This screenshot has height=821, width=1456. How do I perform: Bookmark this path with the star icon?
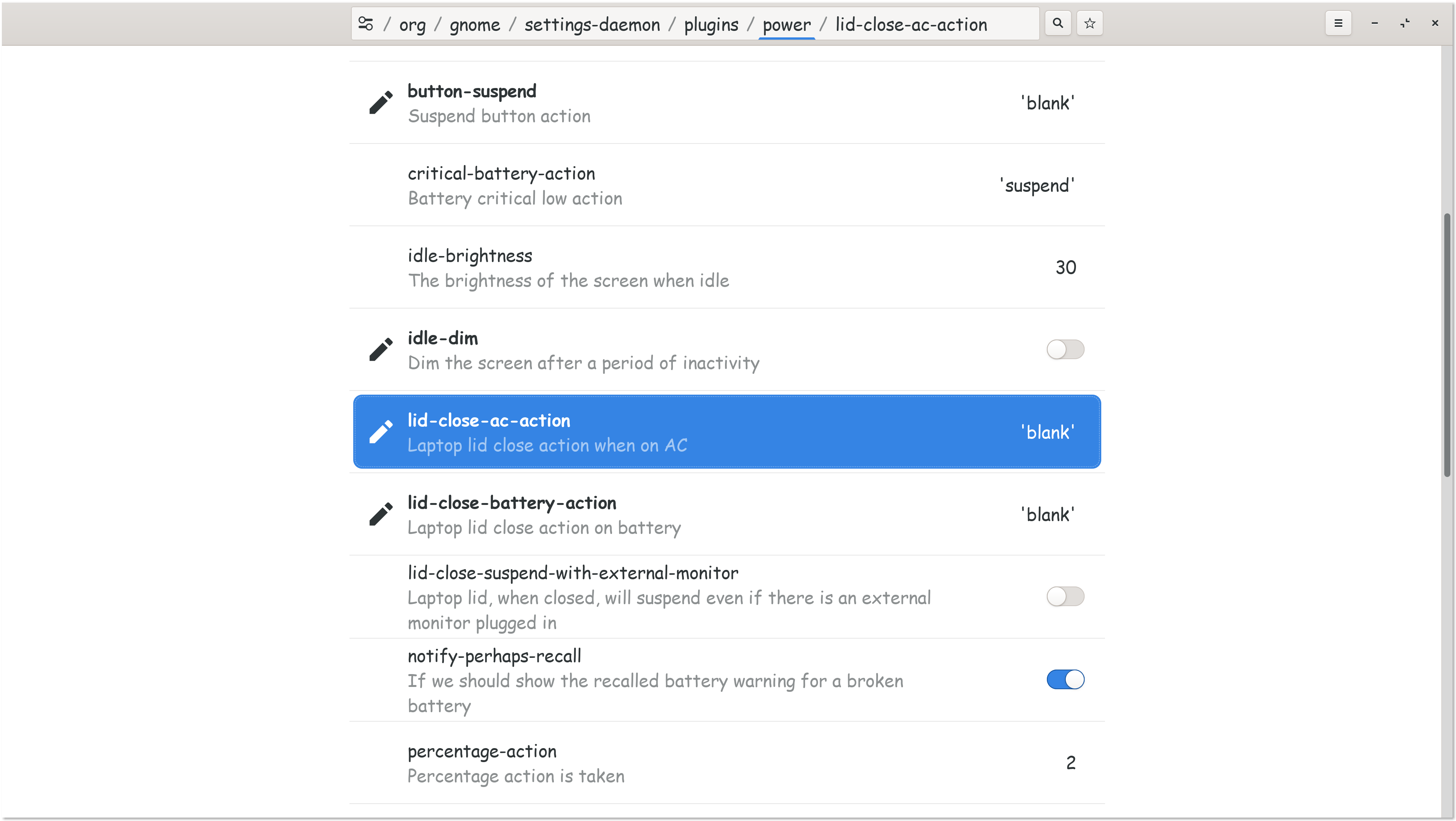coord(1090,24)
